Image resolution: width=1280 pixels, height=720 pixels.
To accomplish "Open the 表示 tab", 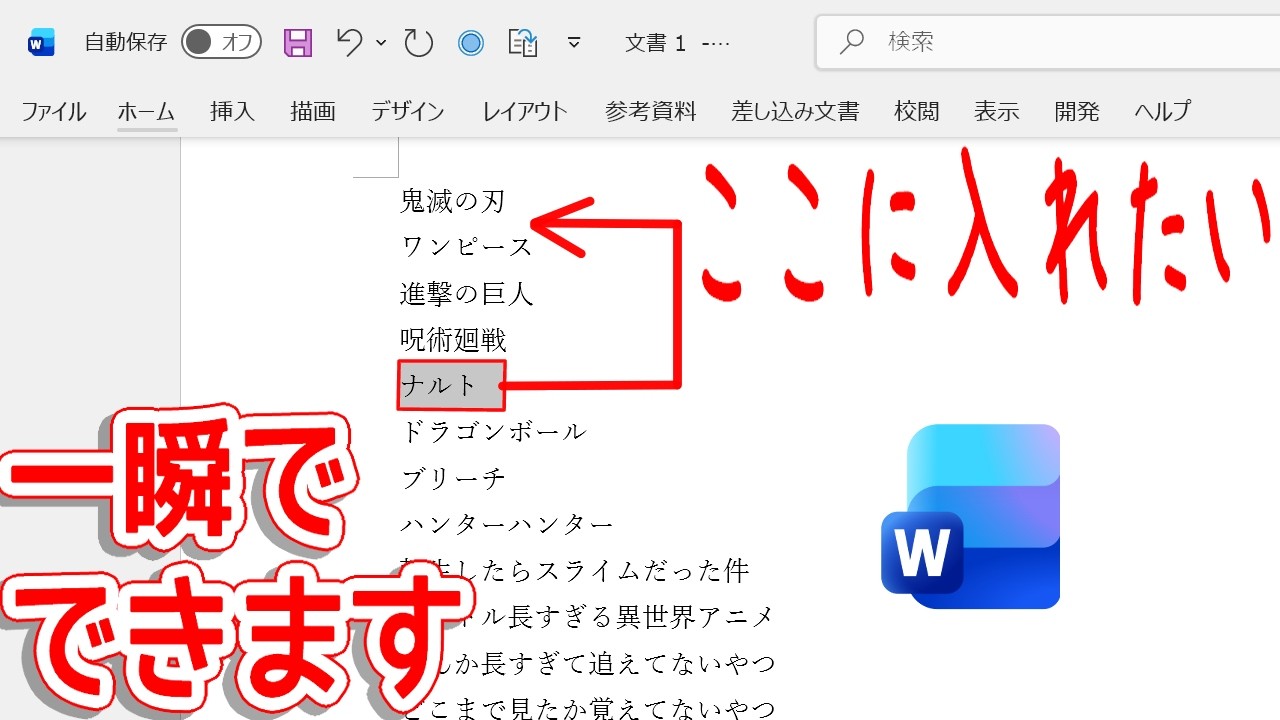I will click(997, 111).
